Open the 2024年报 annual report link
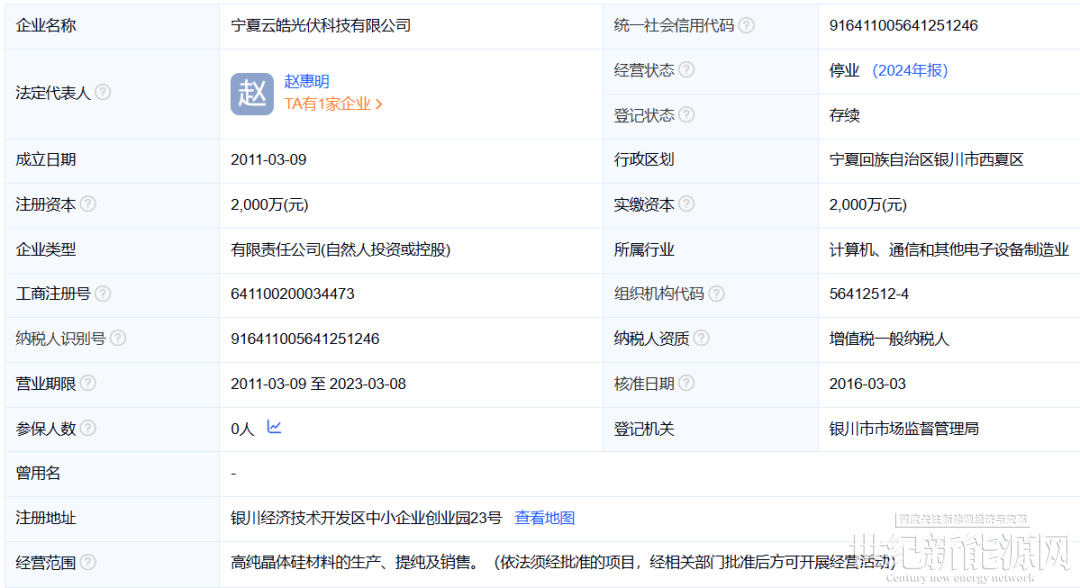The width and height of the screenshot is (1080, 588). pyautogui.click(x=909, y=70)
